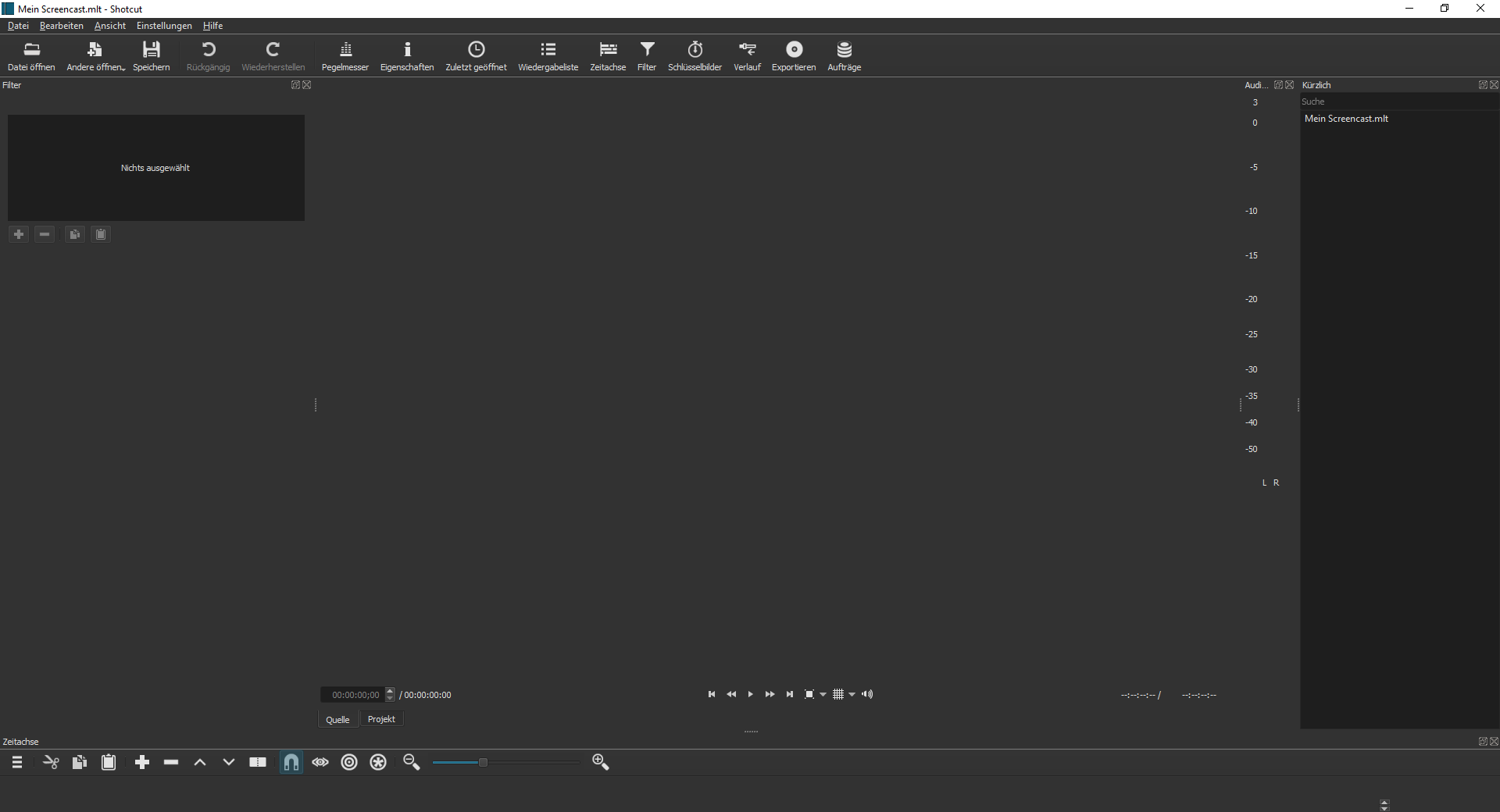Image resolution: width=1500 pixels, height=812 pixels.
Task: Split at playhead icon
Action: point(258,763)
